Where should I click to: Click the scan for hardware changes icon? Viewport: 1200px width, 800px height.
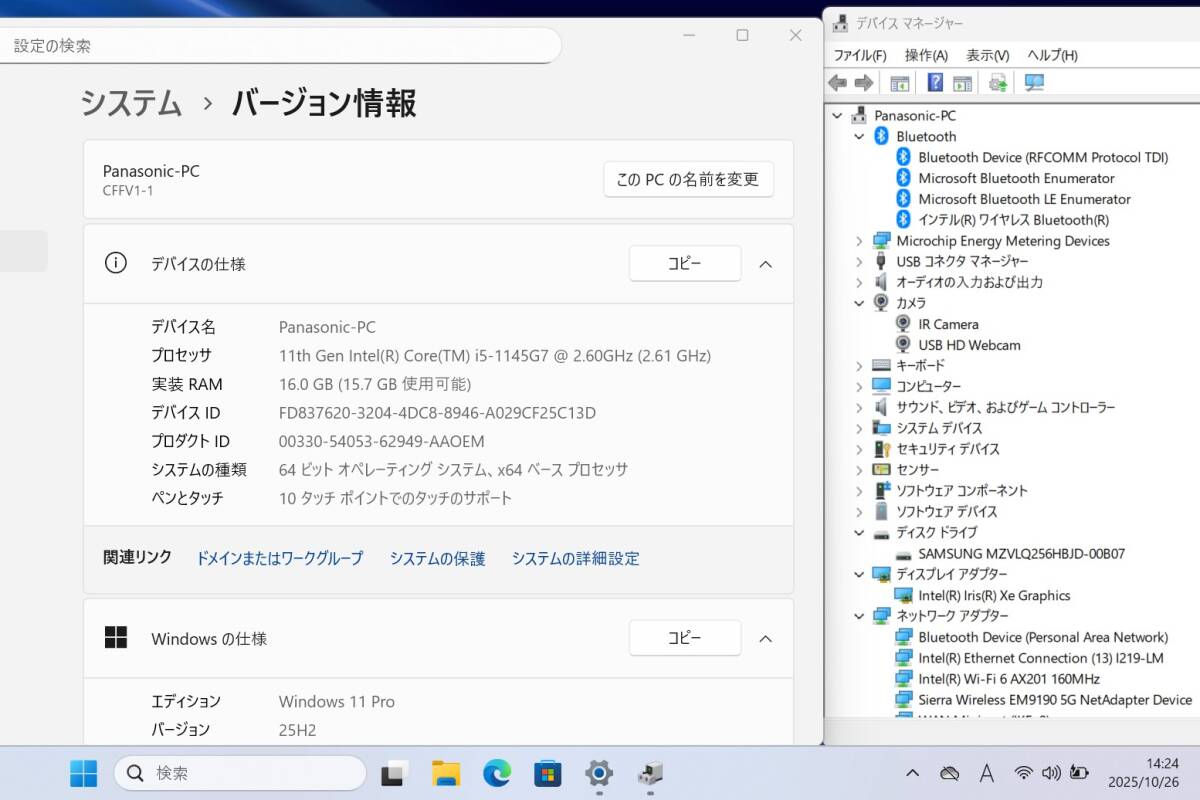coord(1034,83)
